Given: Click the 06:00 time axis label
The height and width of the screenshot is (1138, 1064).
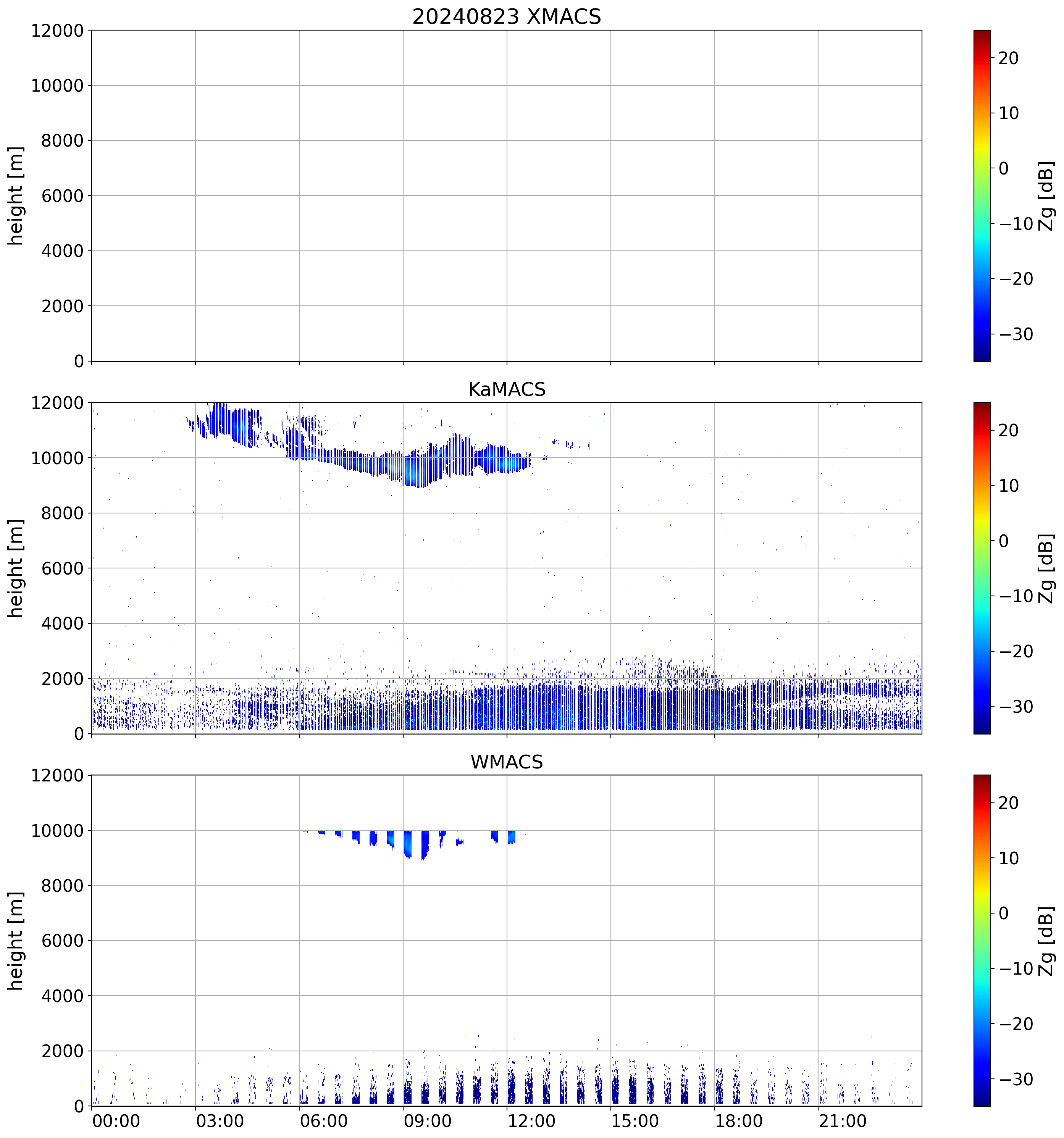Looking at the screenshot, I should (323, 1121).
